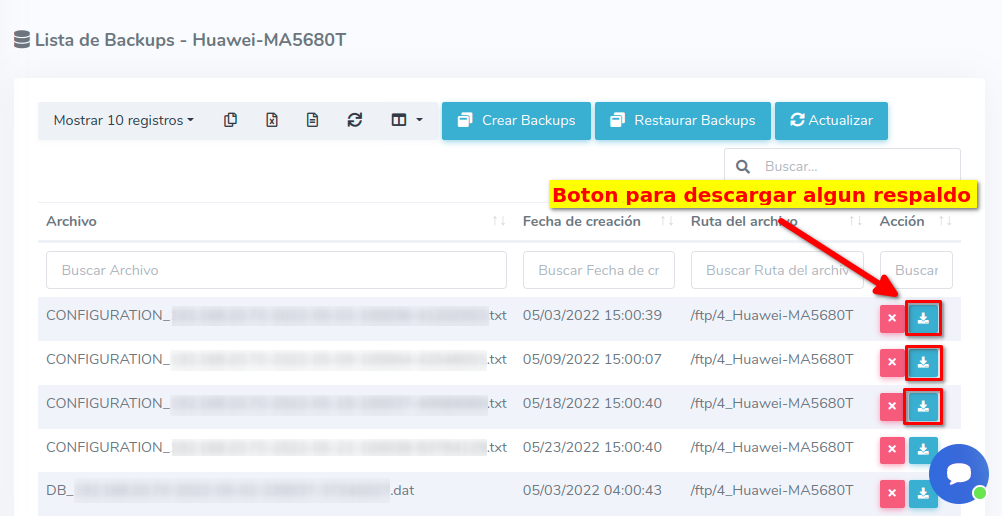Screen dimensions: 1002x516
Task: Delete the 05/23/2022 15:00:40 backup
Action: [x=891, y=450]
